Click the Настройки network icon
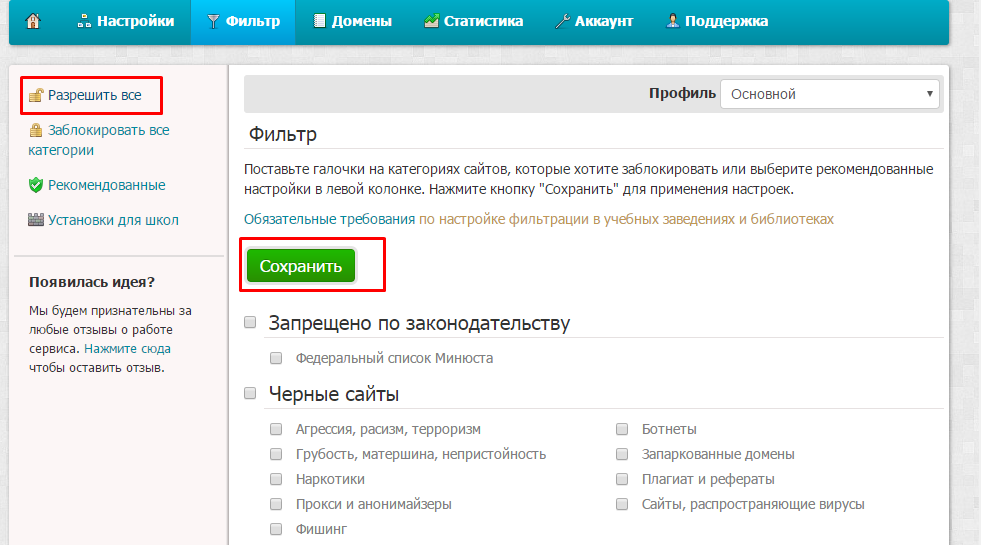Image resolution: width=981 pixels, height=545 pixels. point(84,21)
